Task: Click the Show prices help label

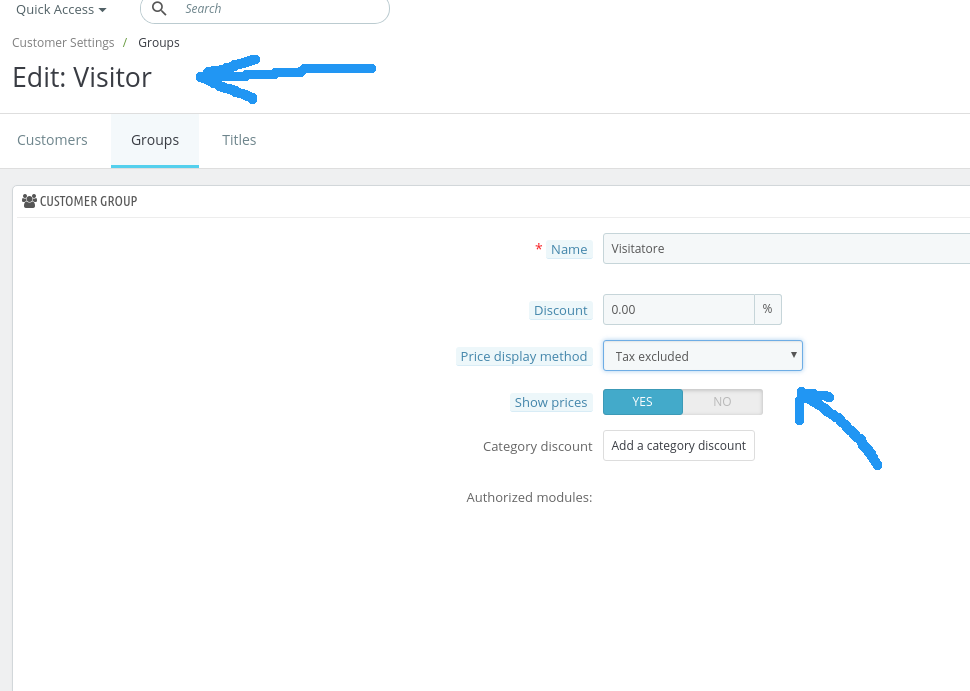Action: [x=551, y=401]
